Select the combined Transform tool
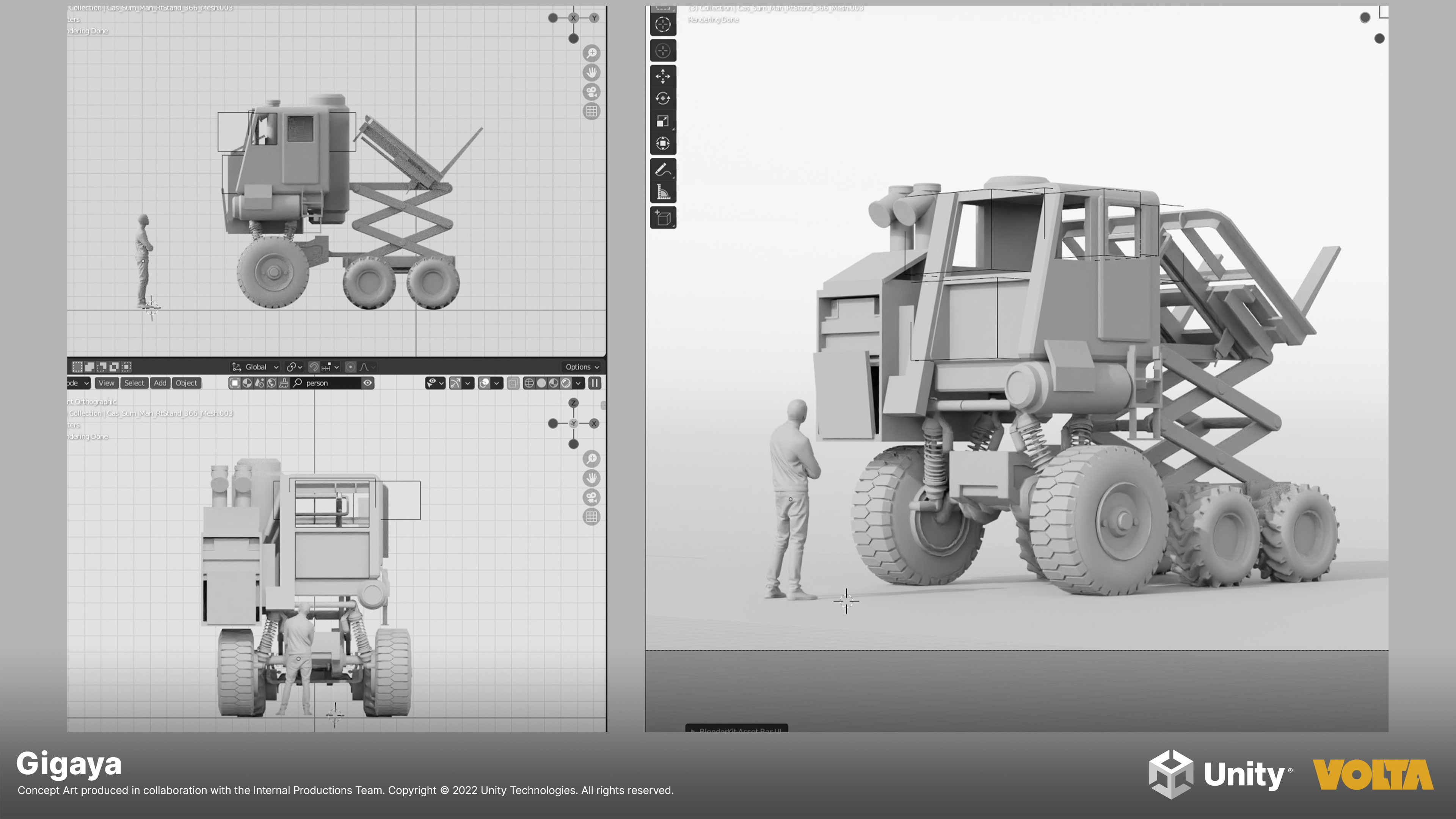 [x=663, y=144]
